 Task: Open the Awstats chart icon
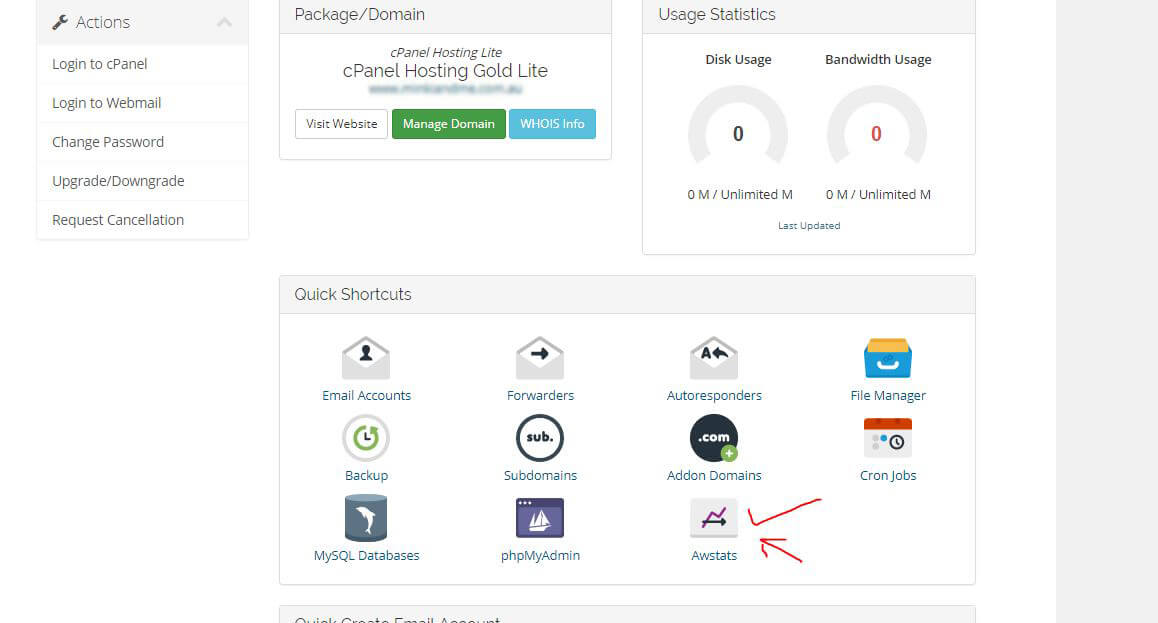tap(713, 518)
